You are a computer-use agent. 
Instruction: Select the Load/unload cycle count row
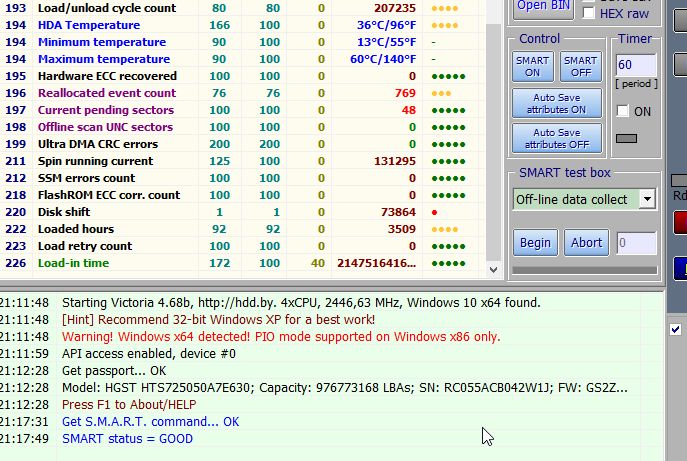241,8
